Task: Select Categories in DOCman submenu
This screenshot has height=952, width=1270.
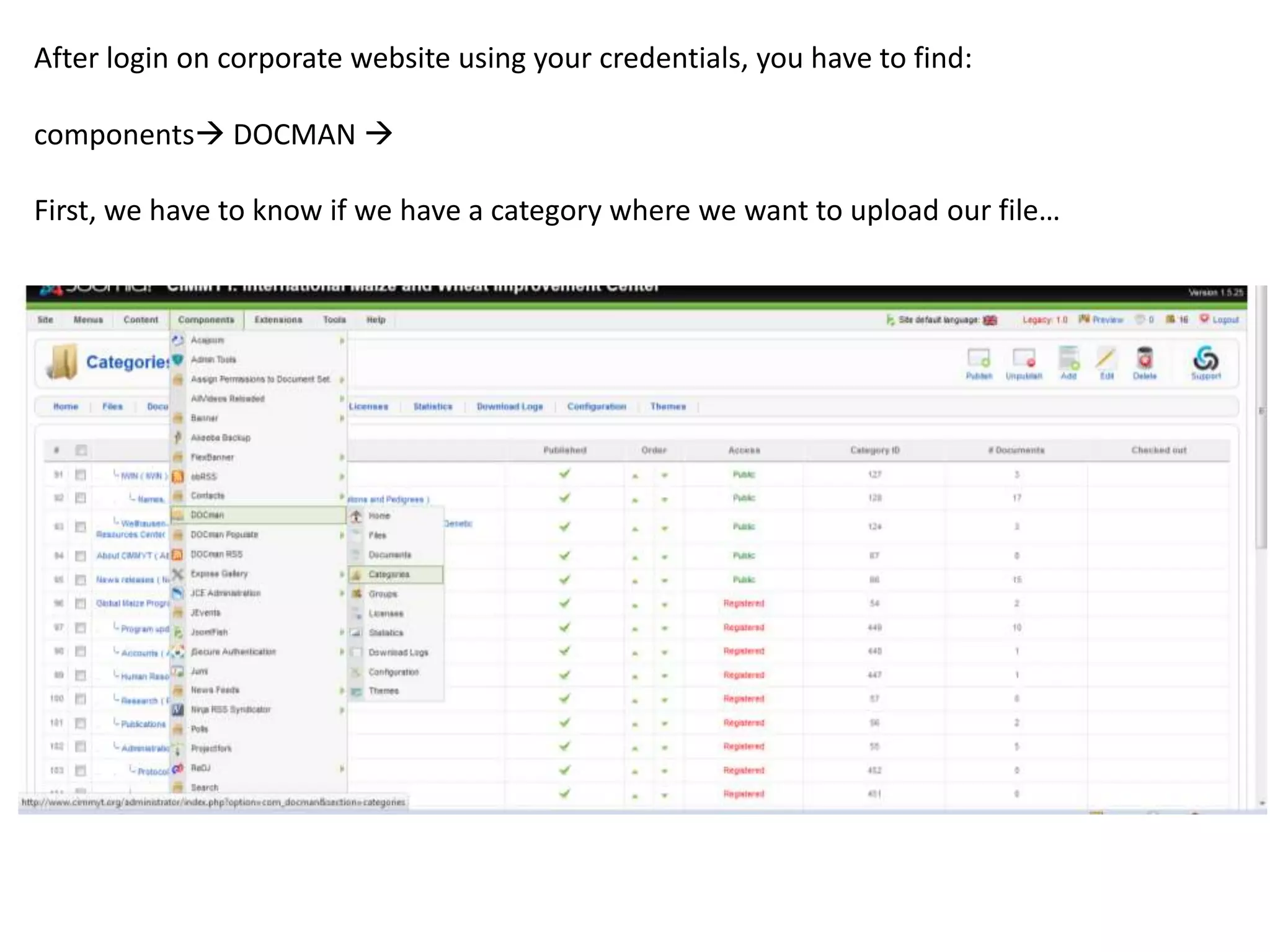Action: pyautogui.click(x=389, y=575)
